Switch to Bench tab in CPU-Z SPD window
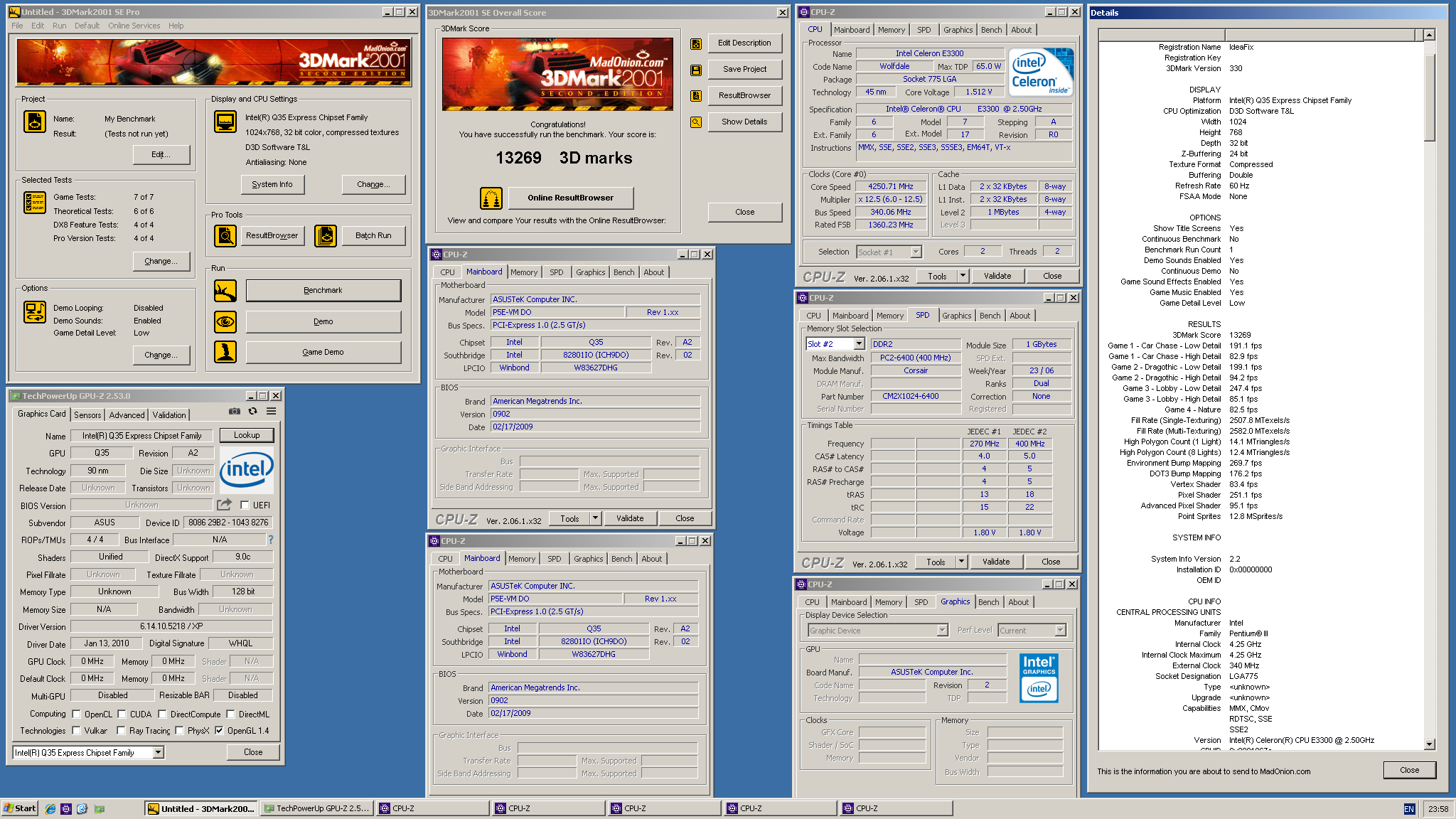 click(x=990, y=316)
